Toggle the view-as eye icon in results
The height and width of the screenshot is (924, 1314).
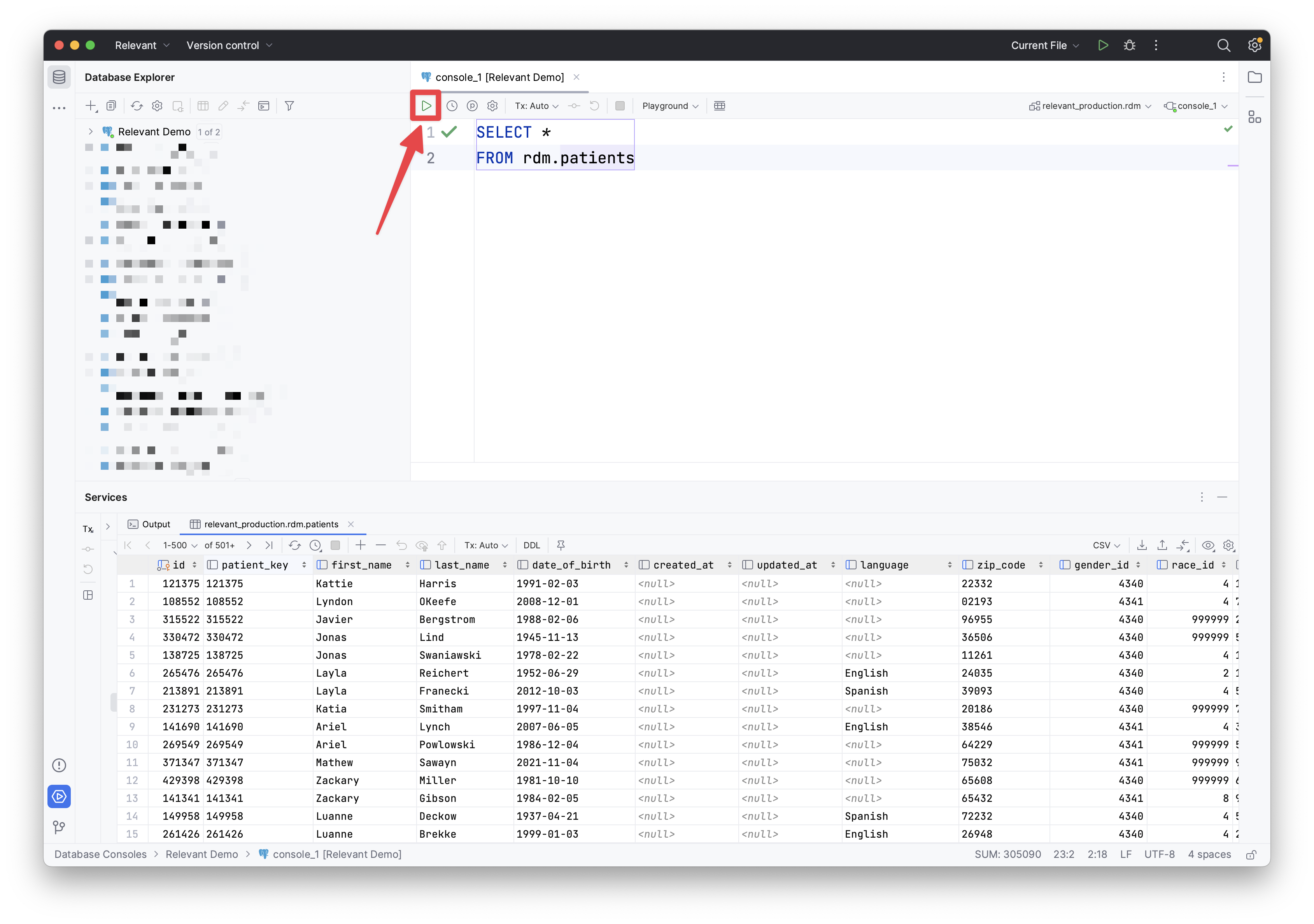click(x=1207, y=545)
